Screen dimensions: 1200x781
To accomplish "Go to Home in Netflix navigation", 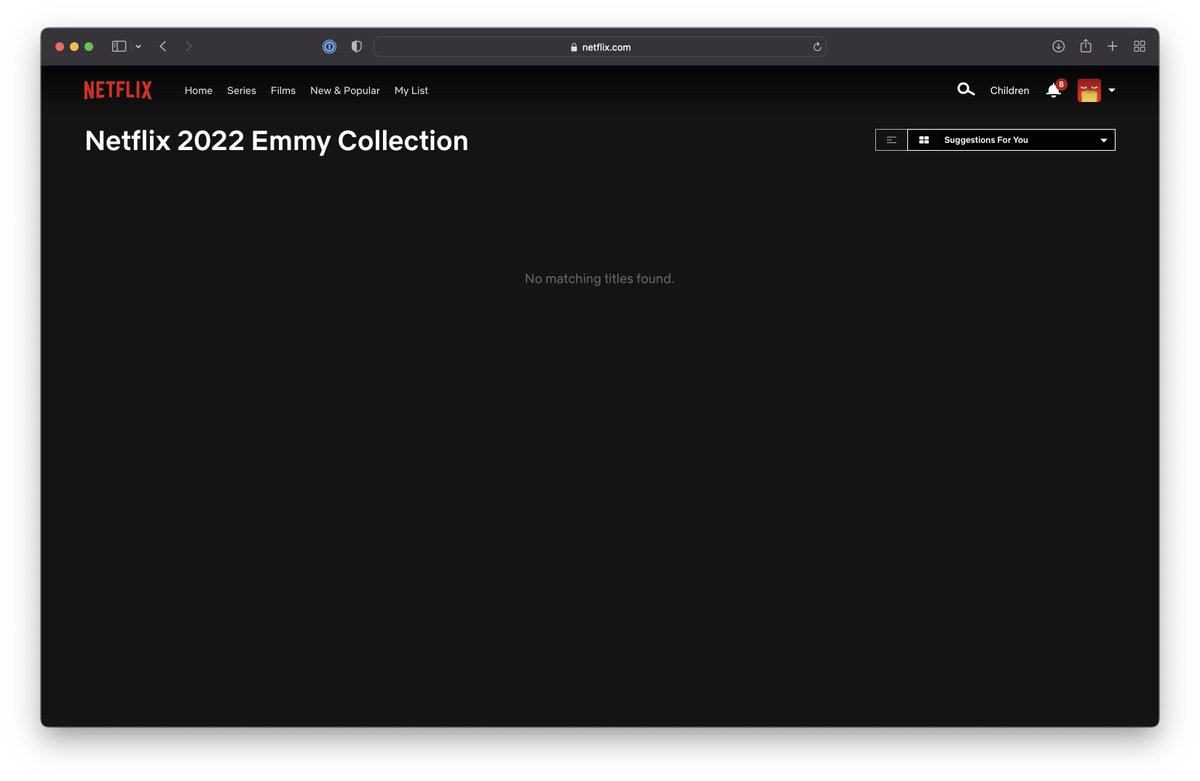I will click(198, 90).
